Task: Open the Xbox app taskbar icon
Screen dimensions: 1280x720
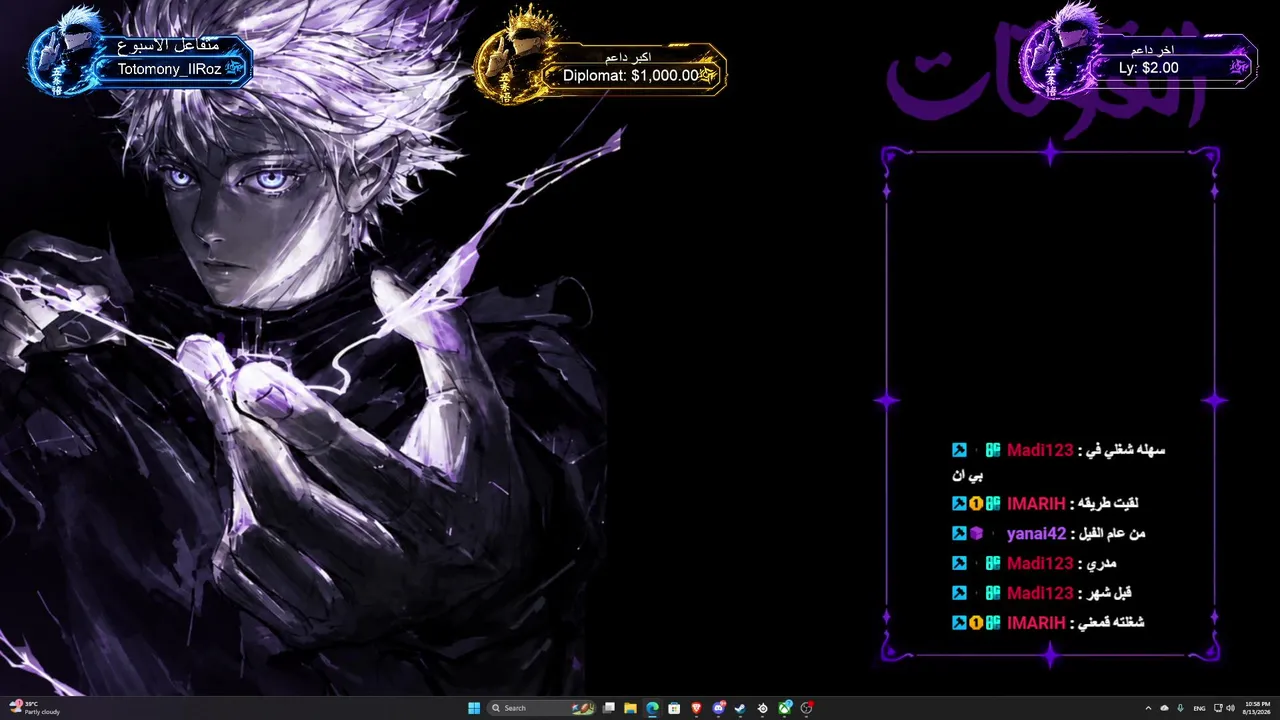Action: [785, 708]
